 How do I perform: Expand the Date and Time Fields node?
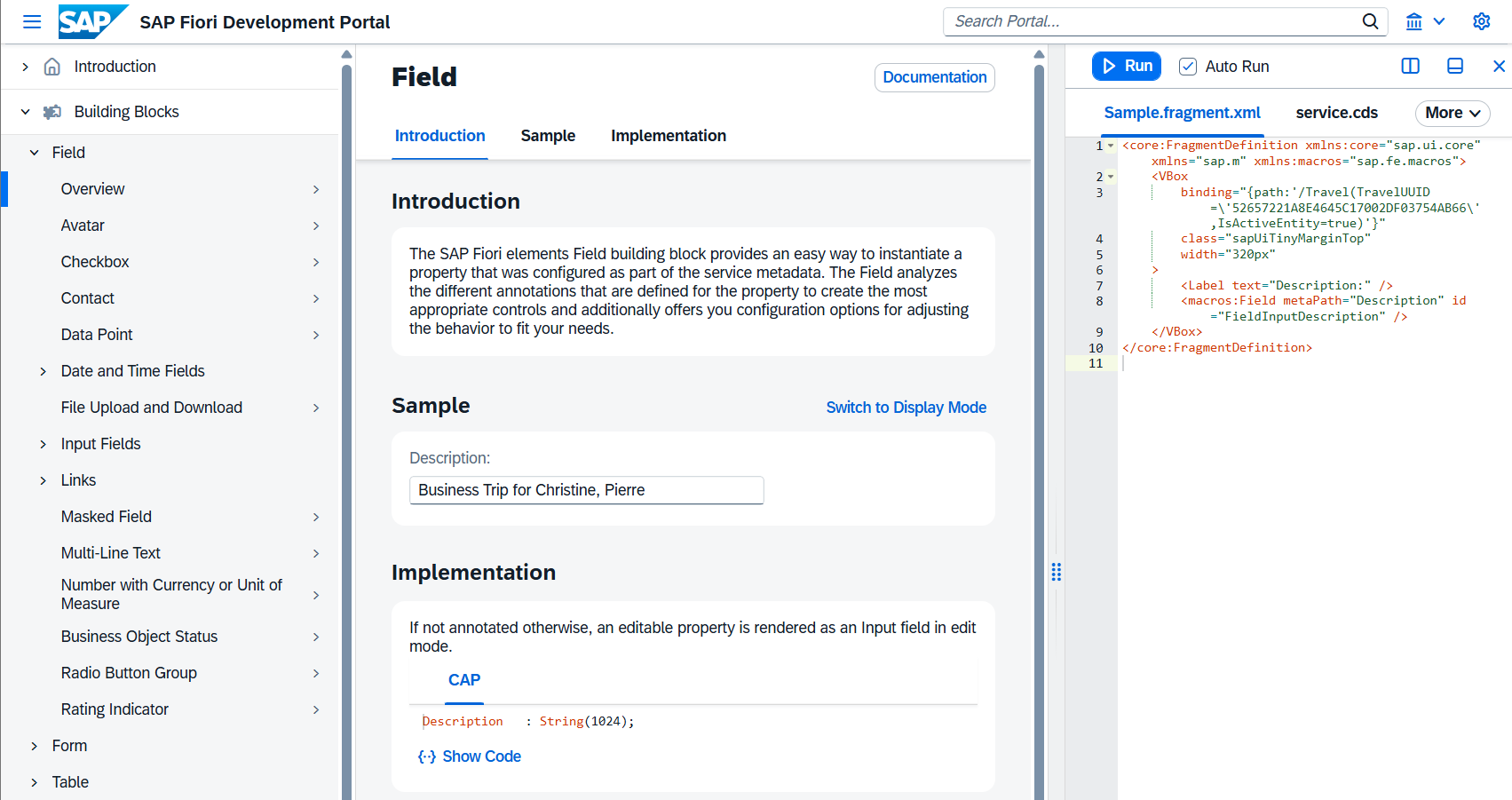click(43, 371)
